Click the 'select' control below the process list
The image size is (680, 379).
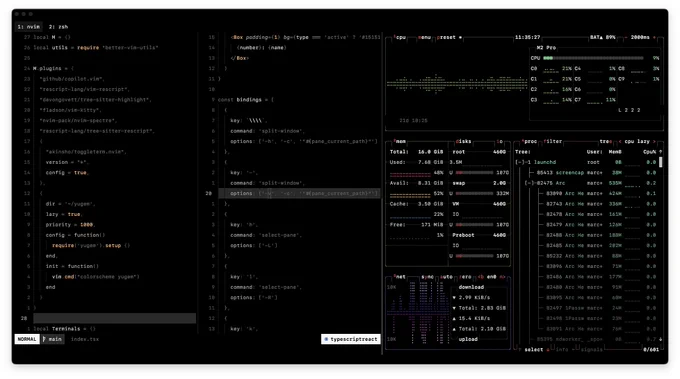[x=533, y=350]
